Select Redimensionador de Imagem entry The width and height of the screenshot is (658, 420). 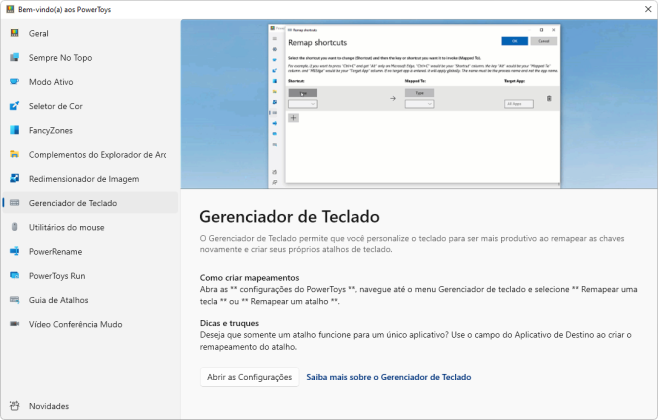pos(91,179)
